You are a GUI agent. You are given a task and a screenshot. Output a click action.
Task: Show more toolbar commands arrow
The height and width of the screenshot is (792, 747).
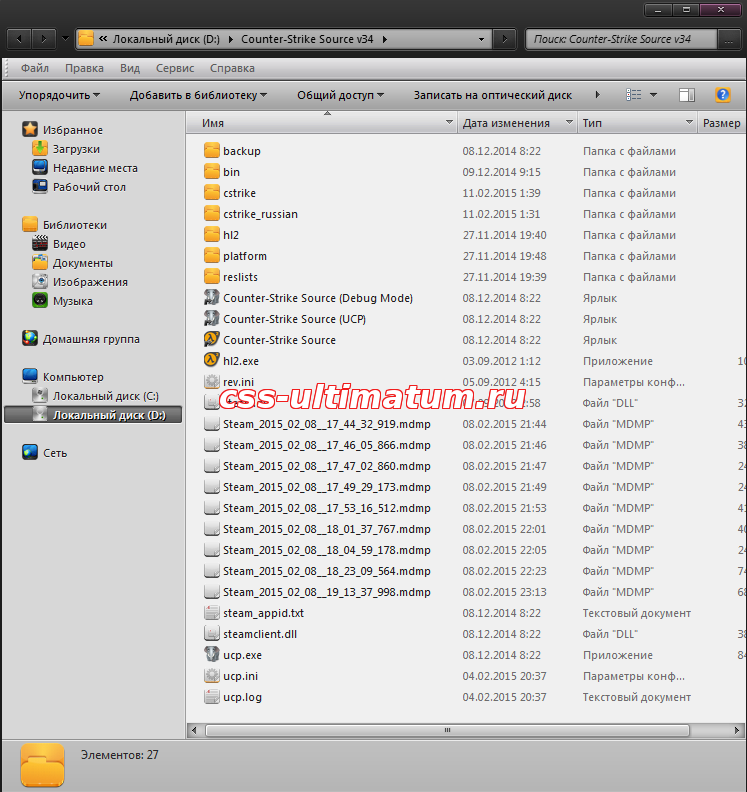click(597, 94)
